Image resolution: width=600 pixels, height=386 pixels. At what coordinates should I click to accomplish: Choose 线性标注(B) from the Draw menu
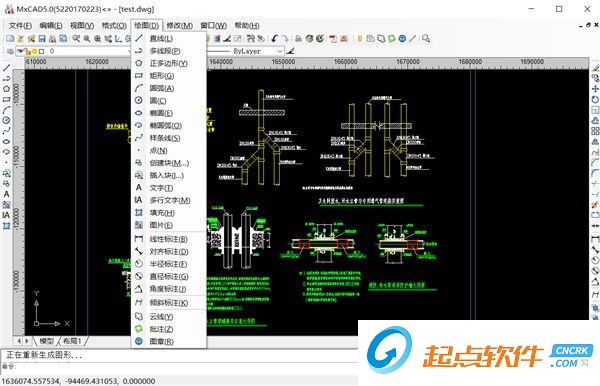[169, 239]
